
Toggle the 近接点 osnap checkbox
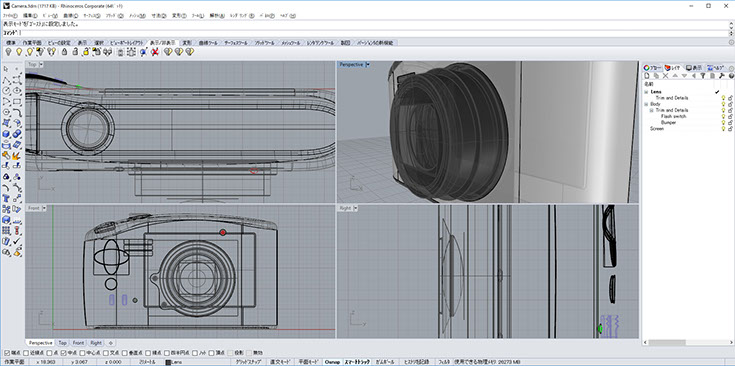point(26,352)
